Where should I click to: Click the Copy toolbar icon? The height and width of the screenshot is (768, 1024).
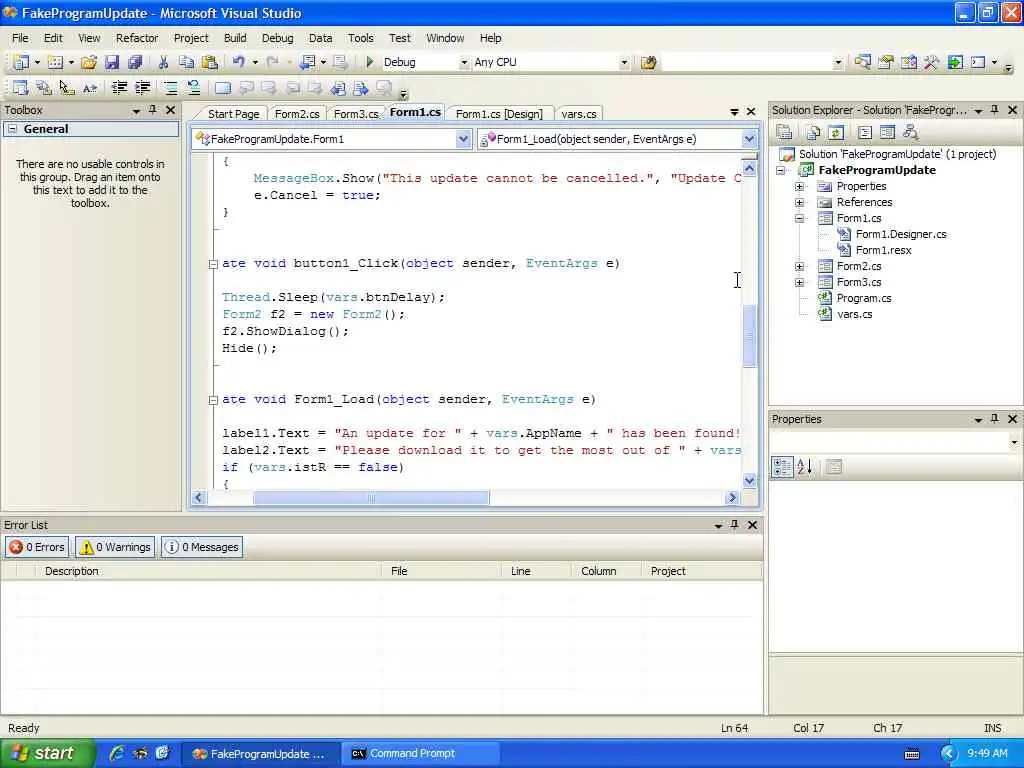[186, 63]
